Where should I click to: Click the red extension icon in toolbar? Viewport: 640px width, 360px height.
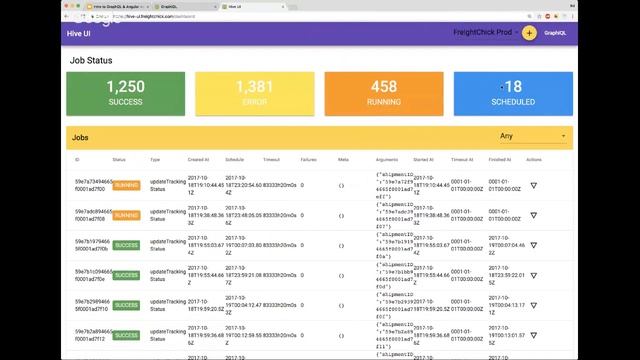tap(548, 16)
